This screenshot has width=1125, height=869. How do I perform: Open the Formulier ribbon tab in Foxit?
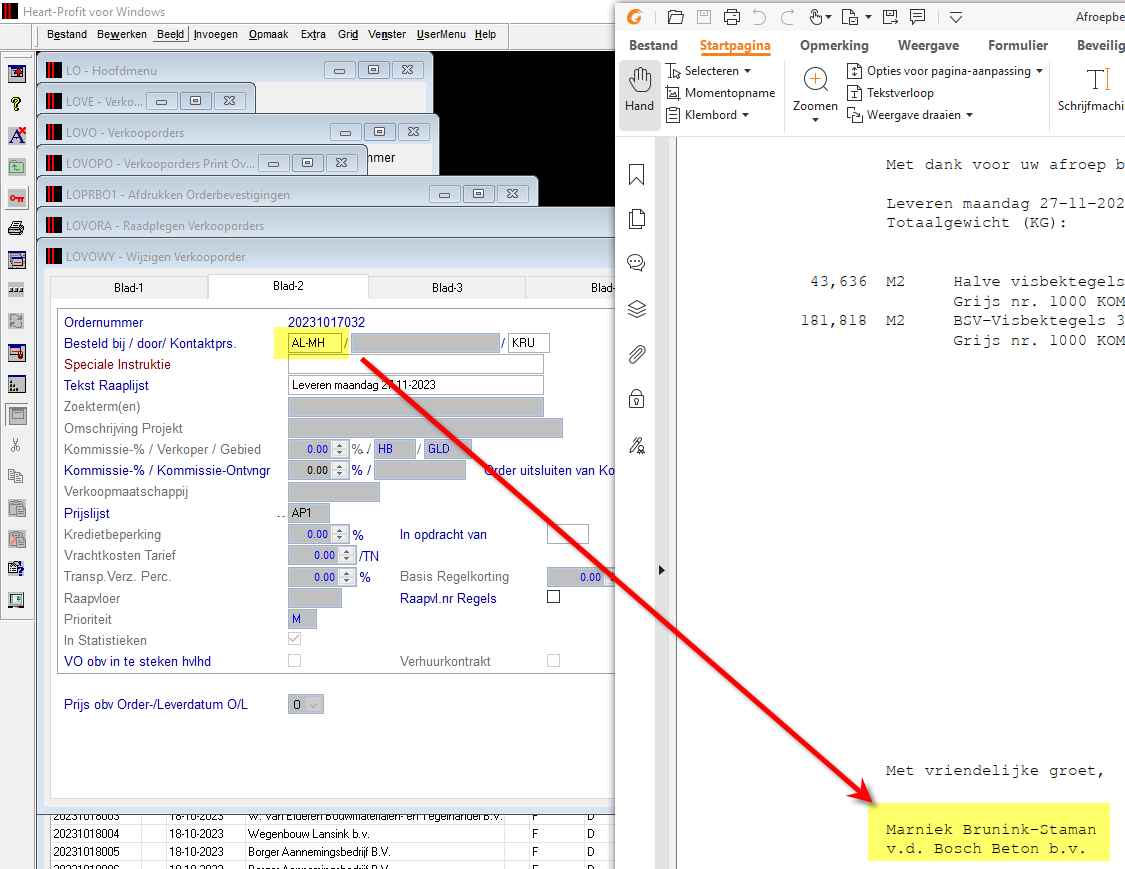tap(1018, 45)
